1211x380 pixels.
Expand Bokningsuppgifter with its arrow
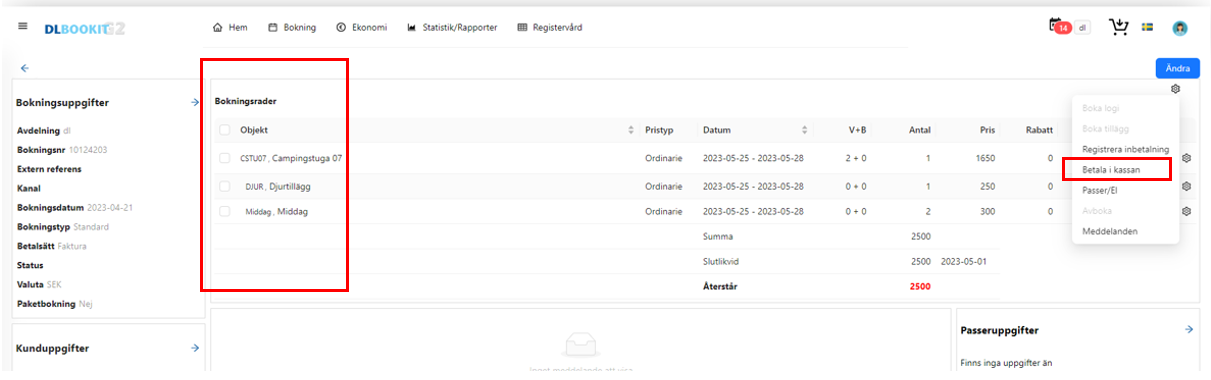[195, 103]
